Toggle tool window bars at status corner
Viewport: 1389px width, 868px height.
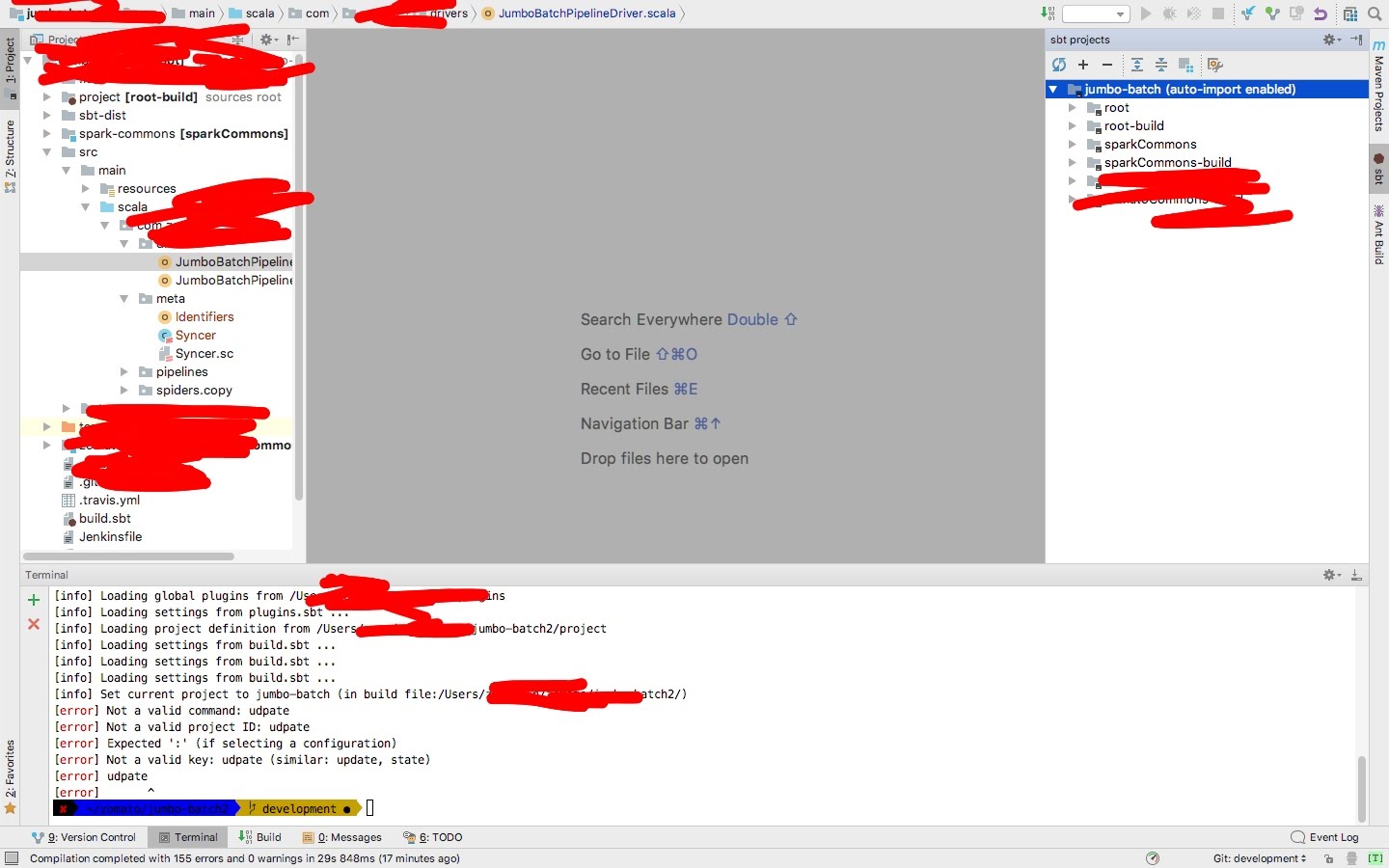12,858
